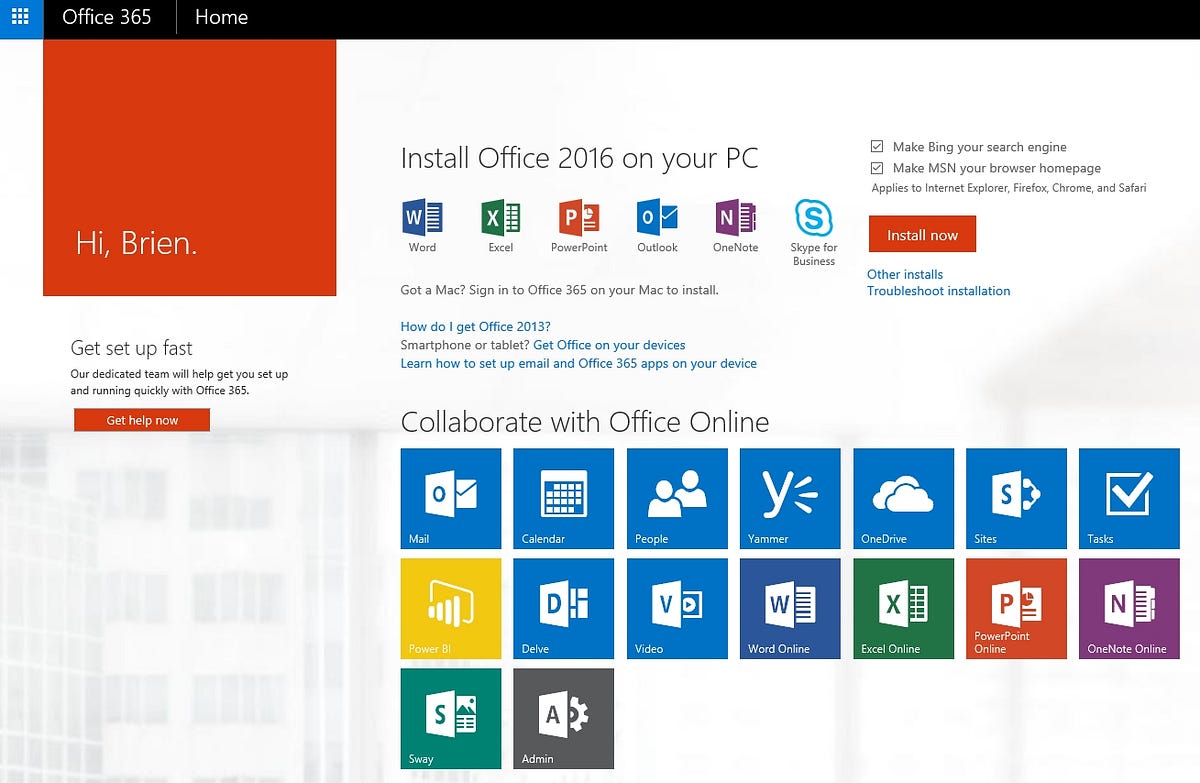
Task: Open the Troubleshoot installation link
Action: click(x=939, y=291)
